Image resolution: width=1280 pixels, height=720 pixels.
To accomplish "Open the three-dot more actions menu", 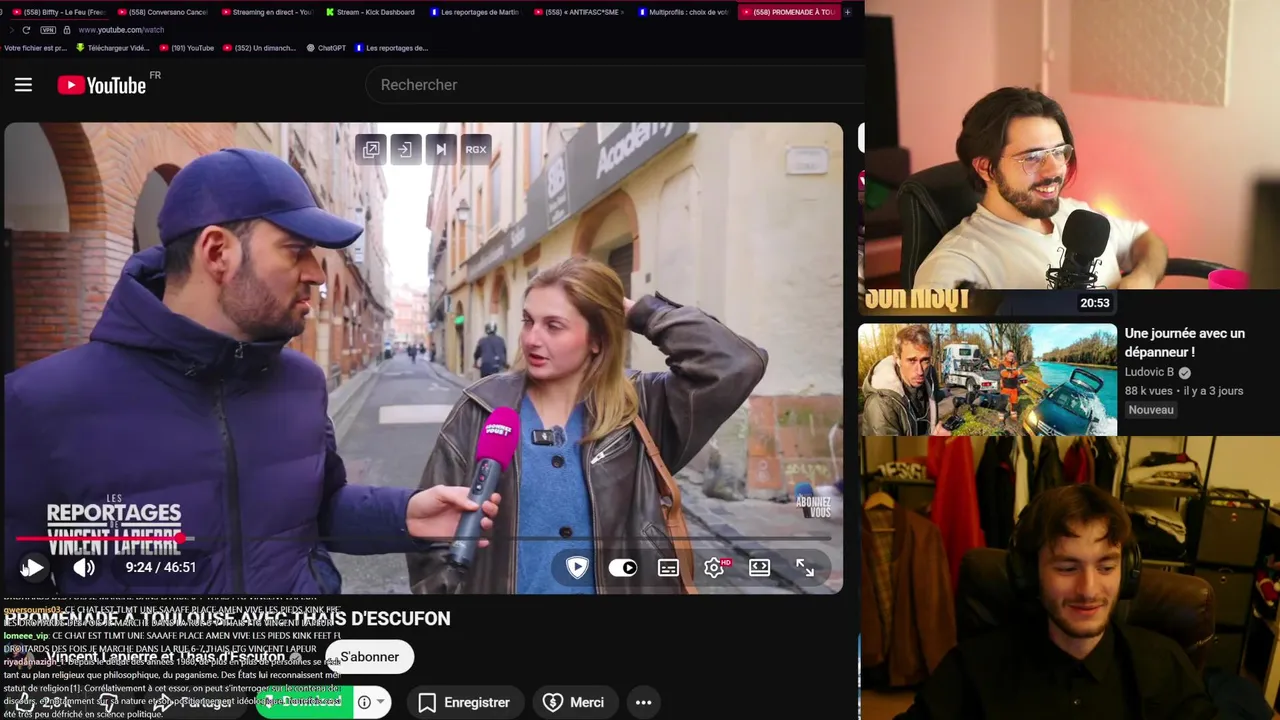I will [x=644, y=702].
